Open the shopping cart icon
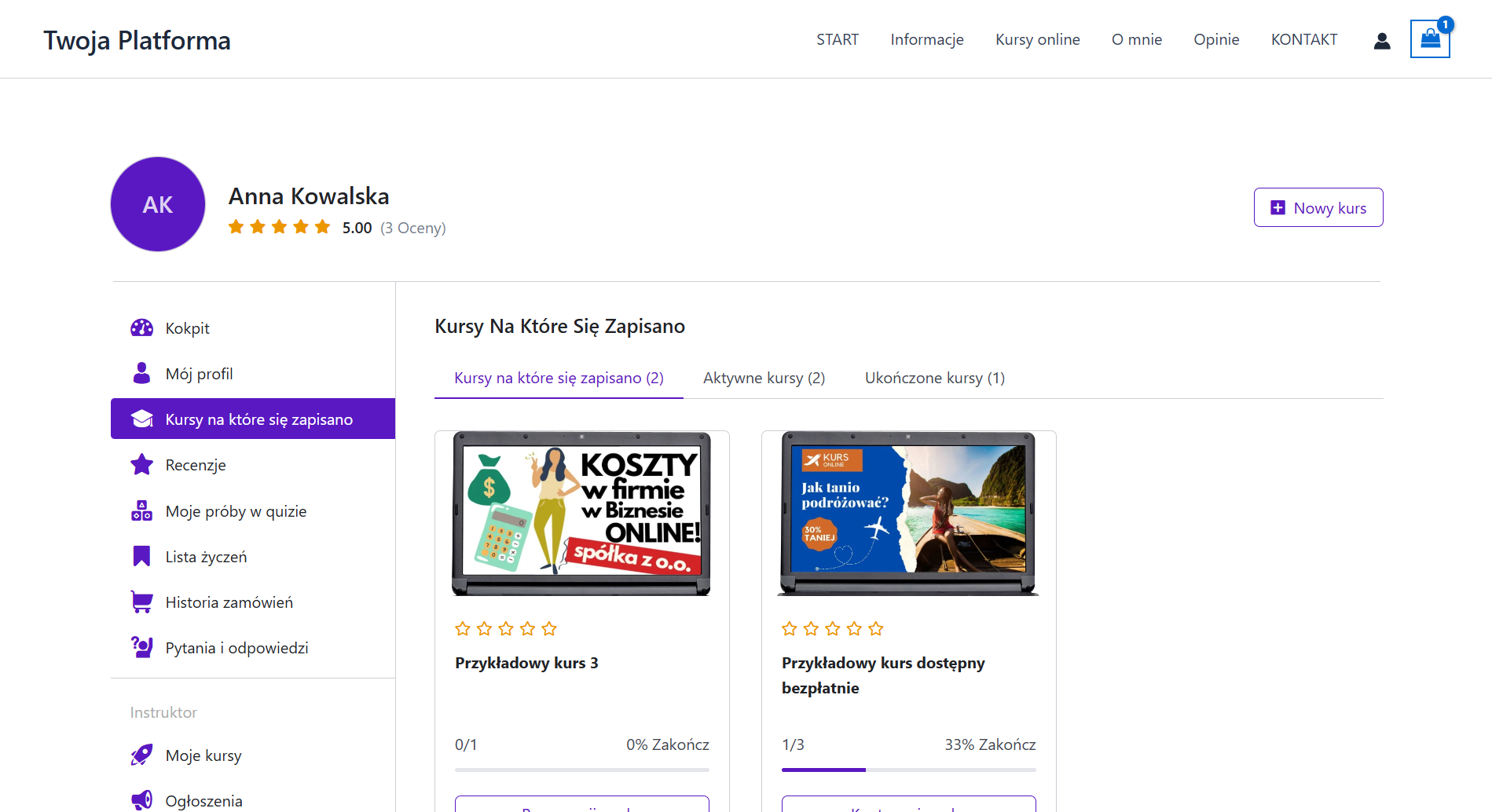Screen dimensions: 1492x812 click(x=1429, y=38)
